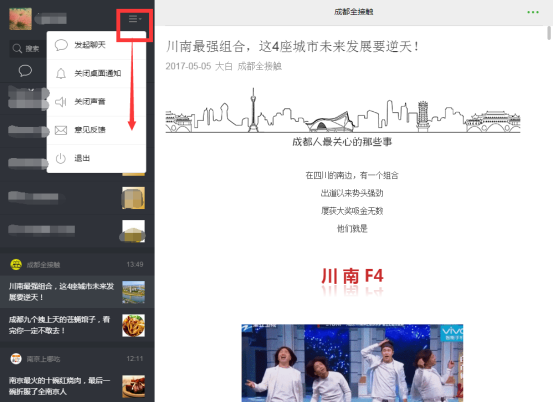Click the article page vertical scrollbar
The width and height of the screenshot is (553, 402).
pyautogui.click(x=549, y=33)
